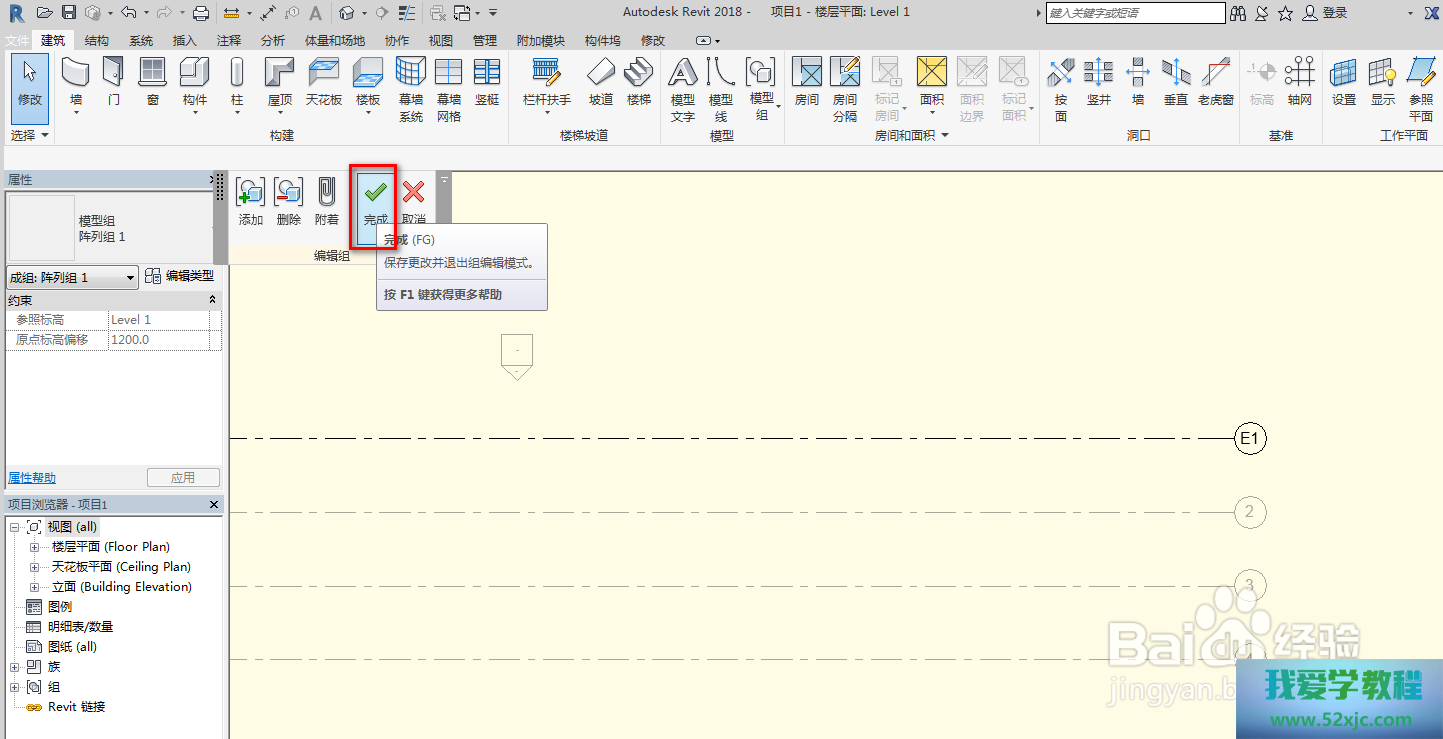Screen dimensions: 1443x739
Task: Open the 成组: 阵列组 1 type dropdown
Action: [131, 278]
